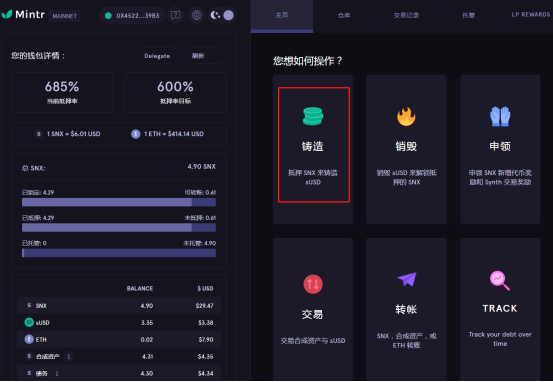Click the 合成资产 row icon
The width and height of the screenshot is (553, 382).
point(29,356)
